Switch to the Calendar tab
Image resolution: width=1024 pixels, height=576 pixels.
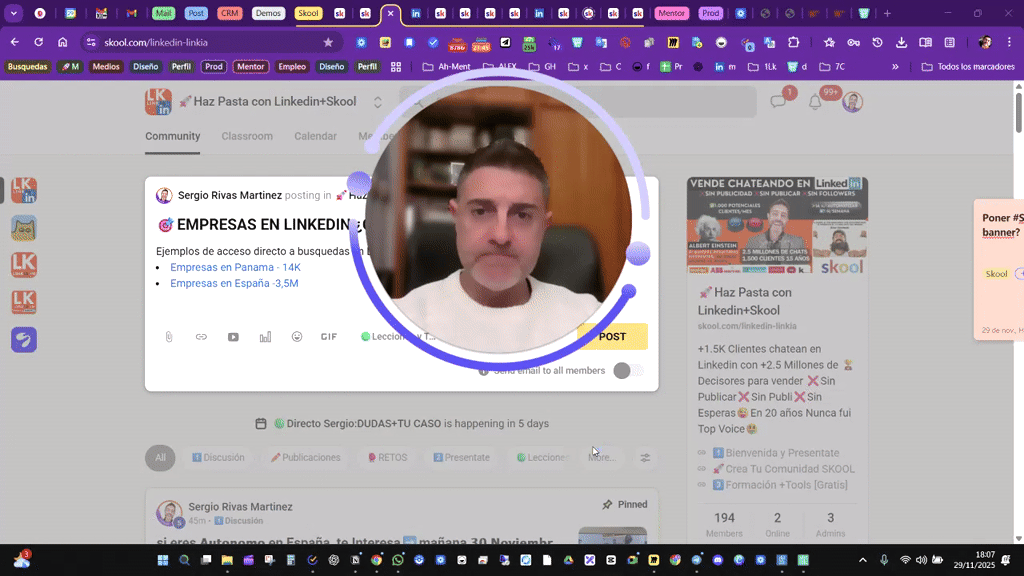click(x=315, y=136)
